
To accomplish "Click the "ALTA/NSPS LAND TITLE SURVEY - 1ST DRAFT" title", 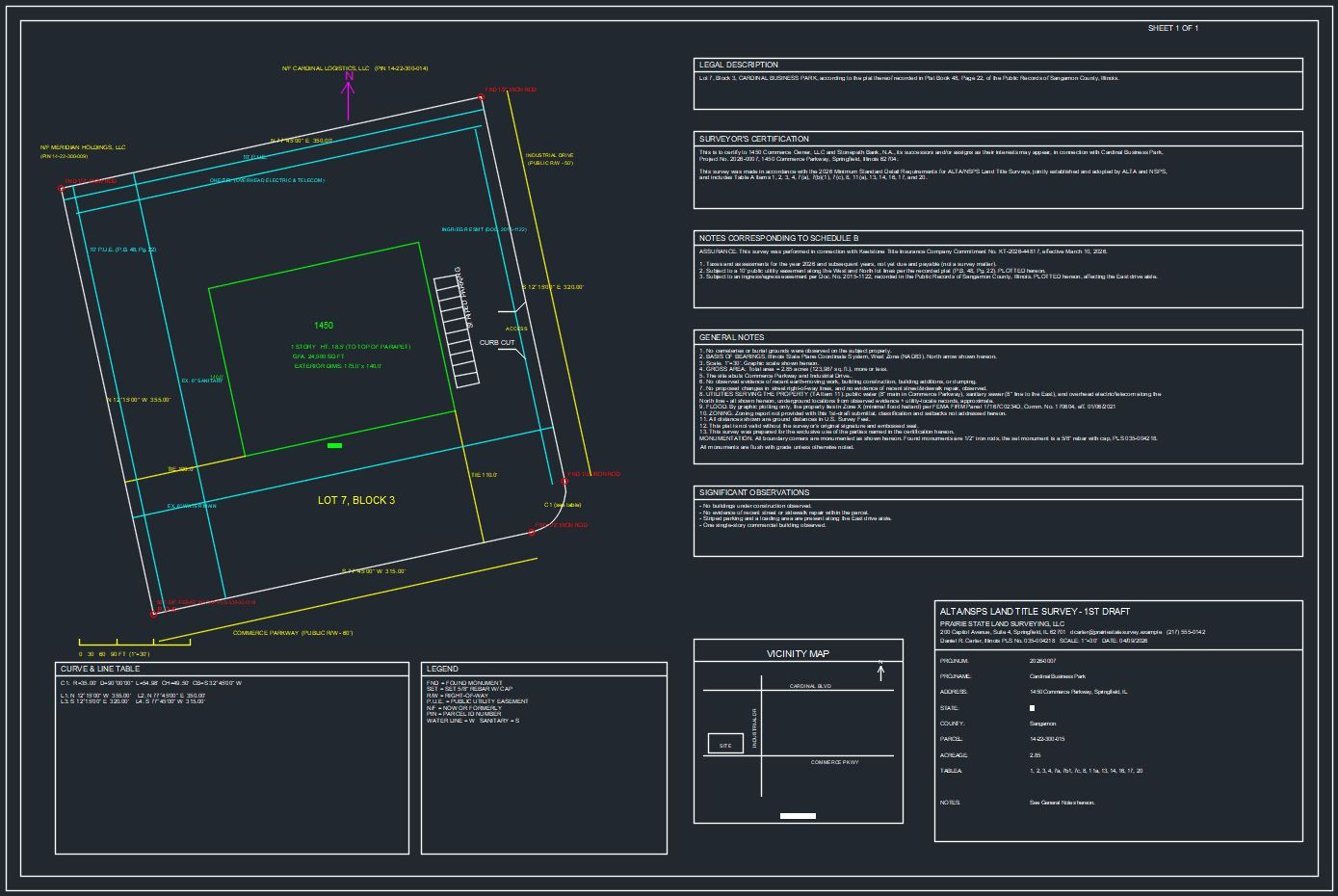I will click(1035, 612).
